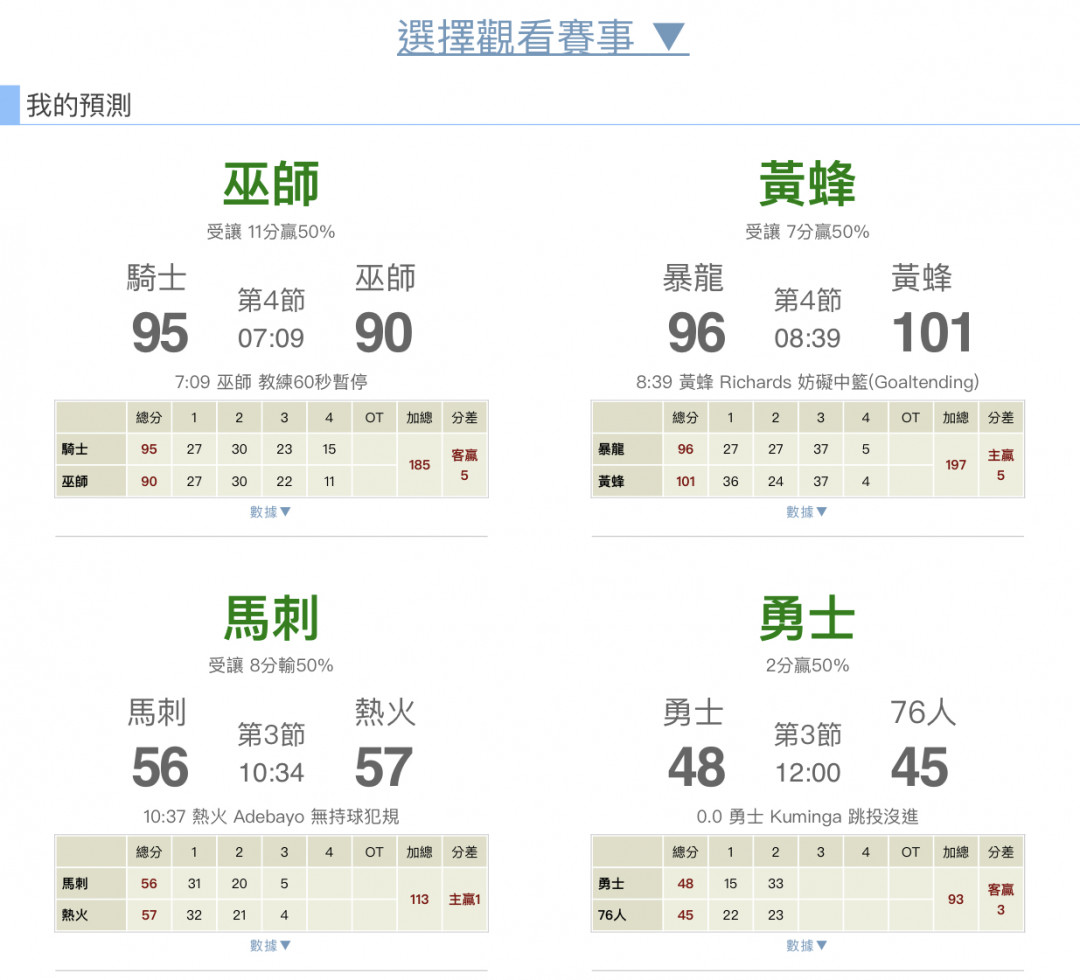Click the large 馬刺 score 56
1080x980 pixels.
click(x=160, y=767)
